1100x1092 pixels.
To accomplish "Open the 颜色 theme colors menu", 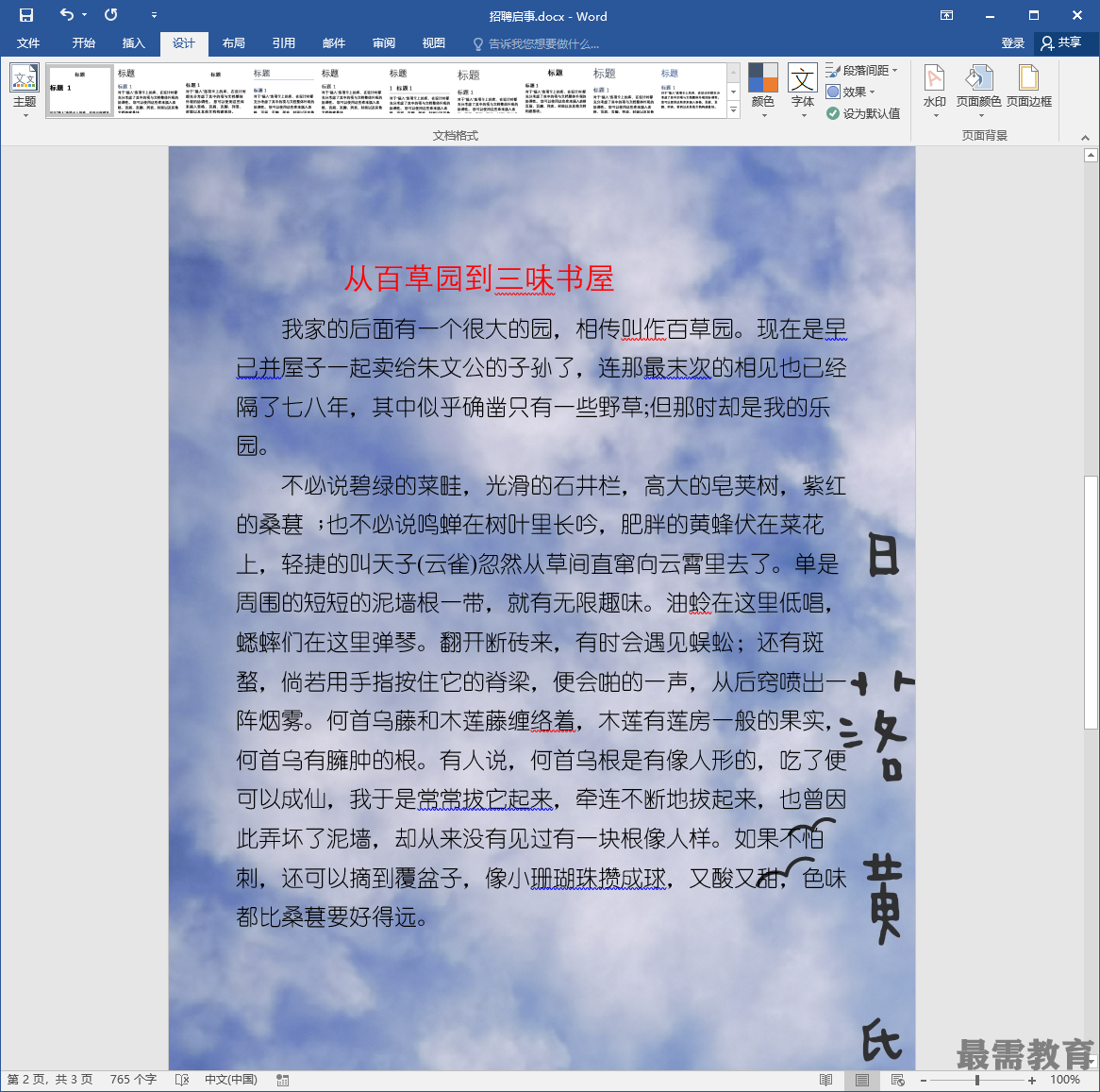I will (762, 91).
